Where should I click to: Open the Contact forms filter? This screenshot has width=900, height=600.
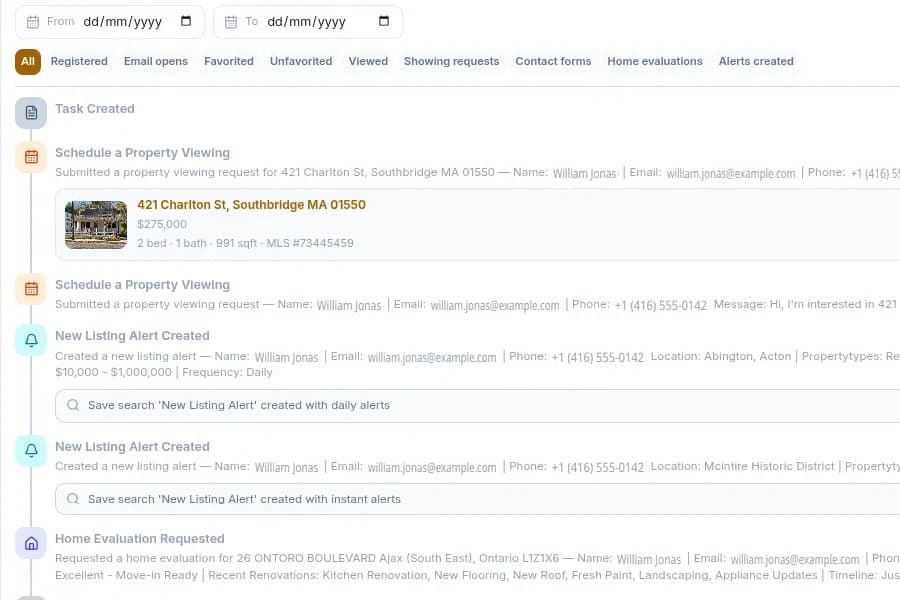click(x=553, y=61)
